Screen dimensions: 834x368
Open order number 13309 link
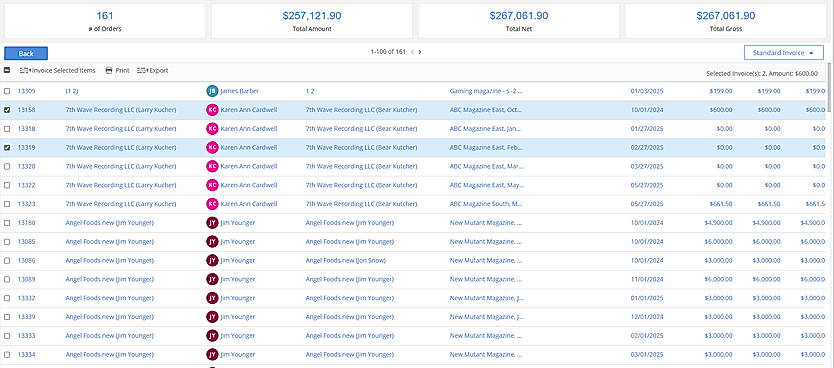(x=26, y=91)
